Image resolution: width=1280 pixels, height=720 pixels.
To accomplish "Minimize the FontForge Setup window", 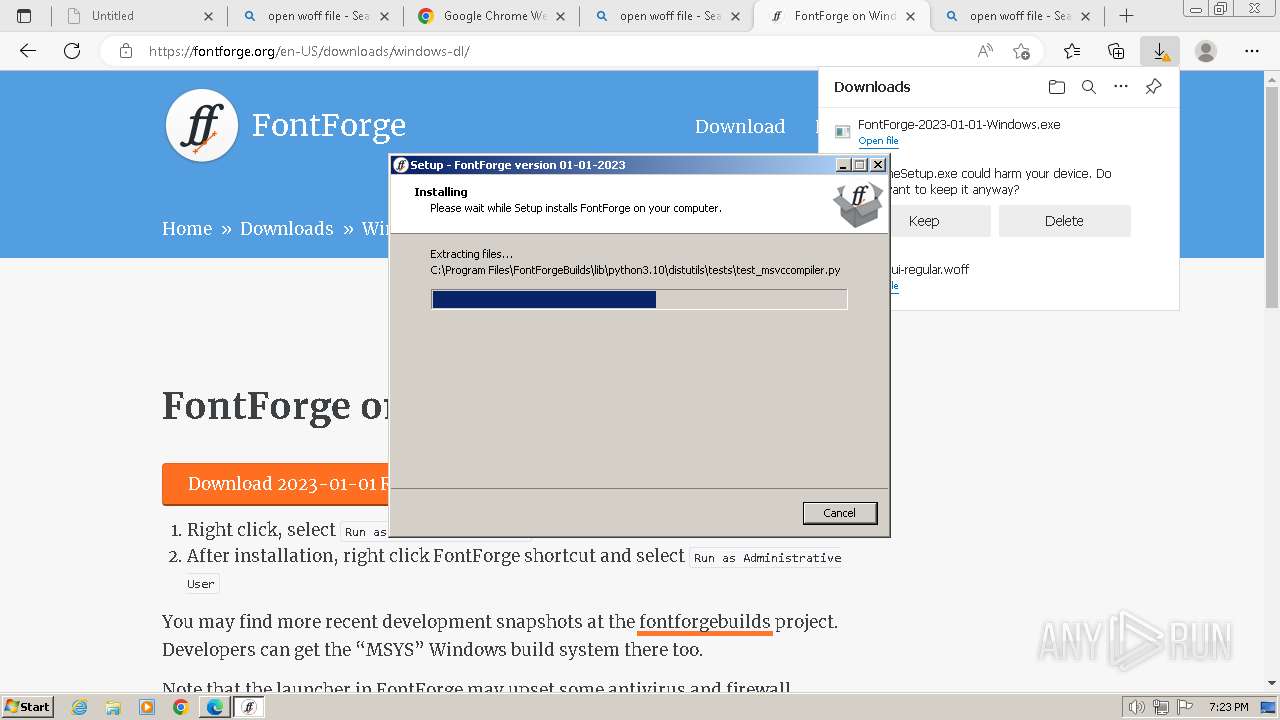I will [x=843, y=165].
